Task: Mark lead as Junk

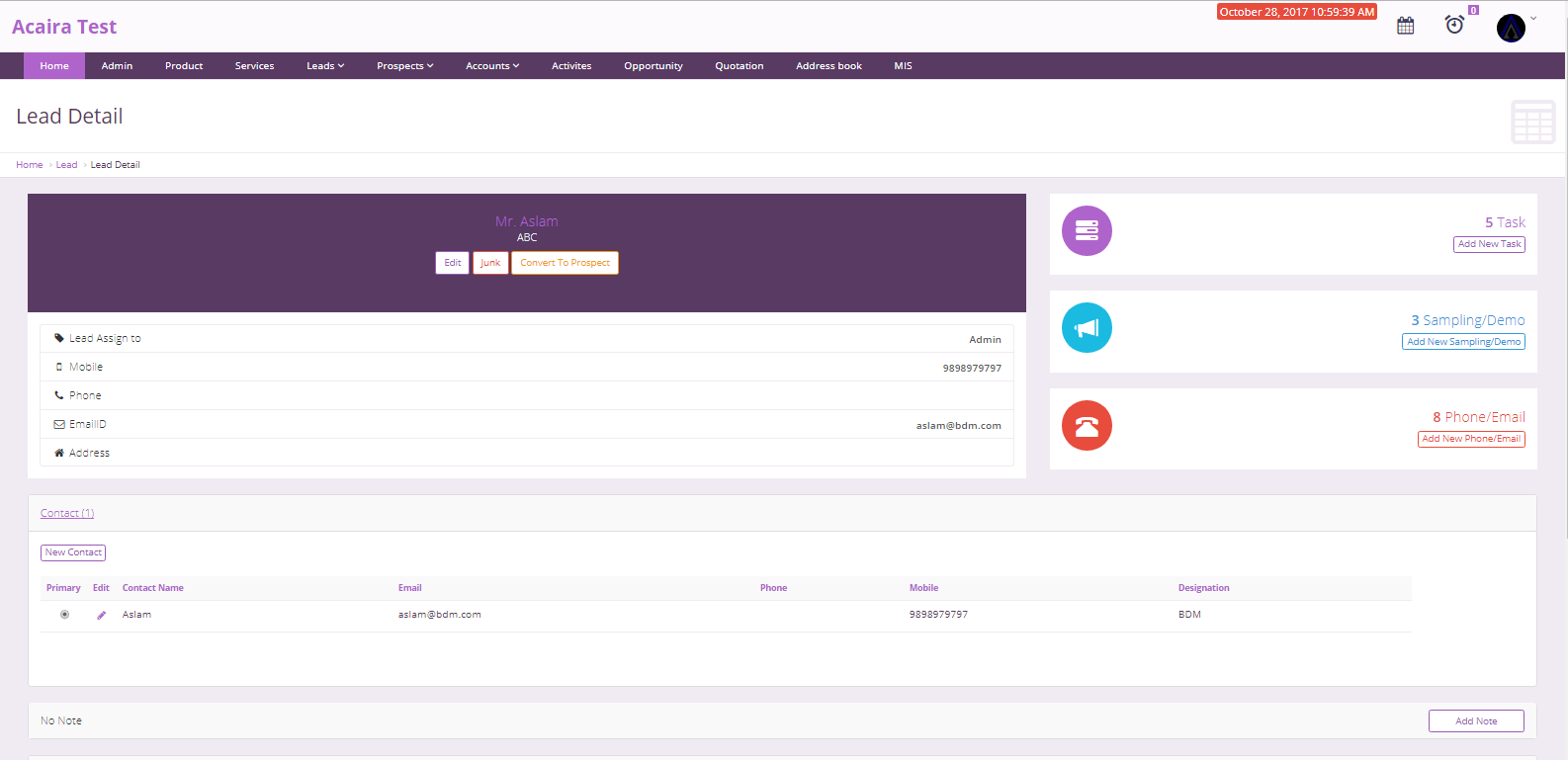Action: click(490, 263)
